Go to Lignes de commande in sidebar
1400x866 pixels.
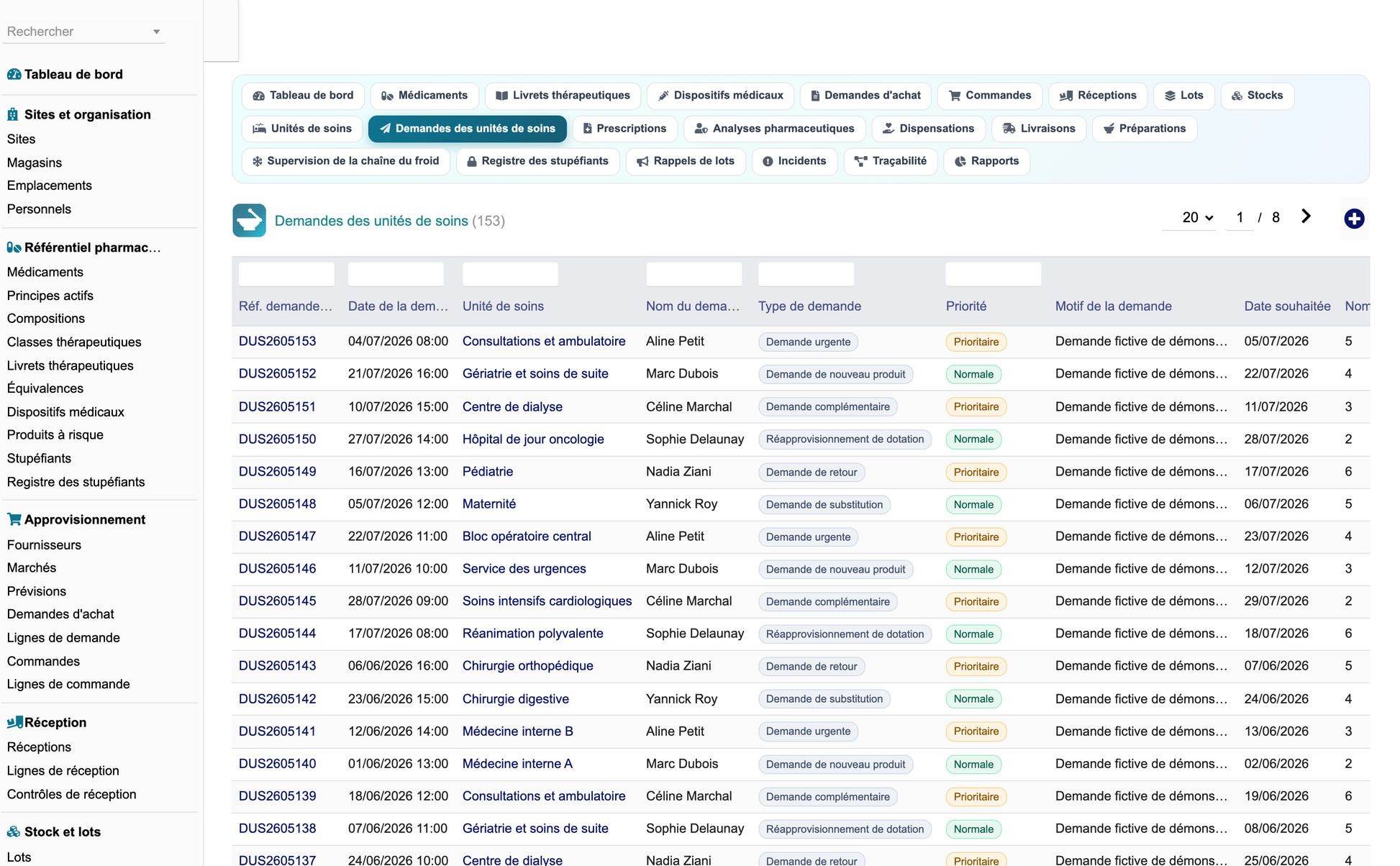[68, 684]
